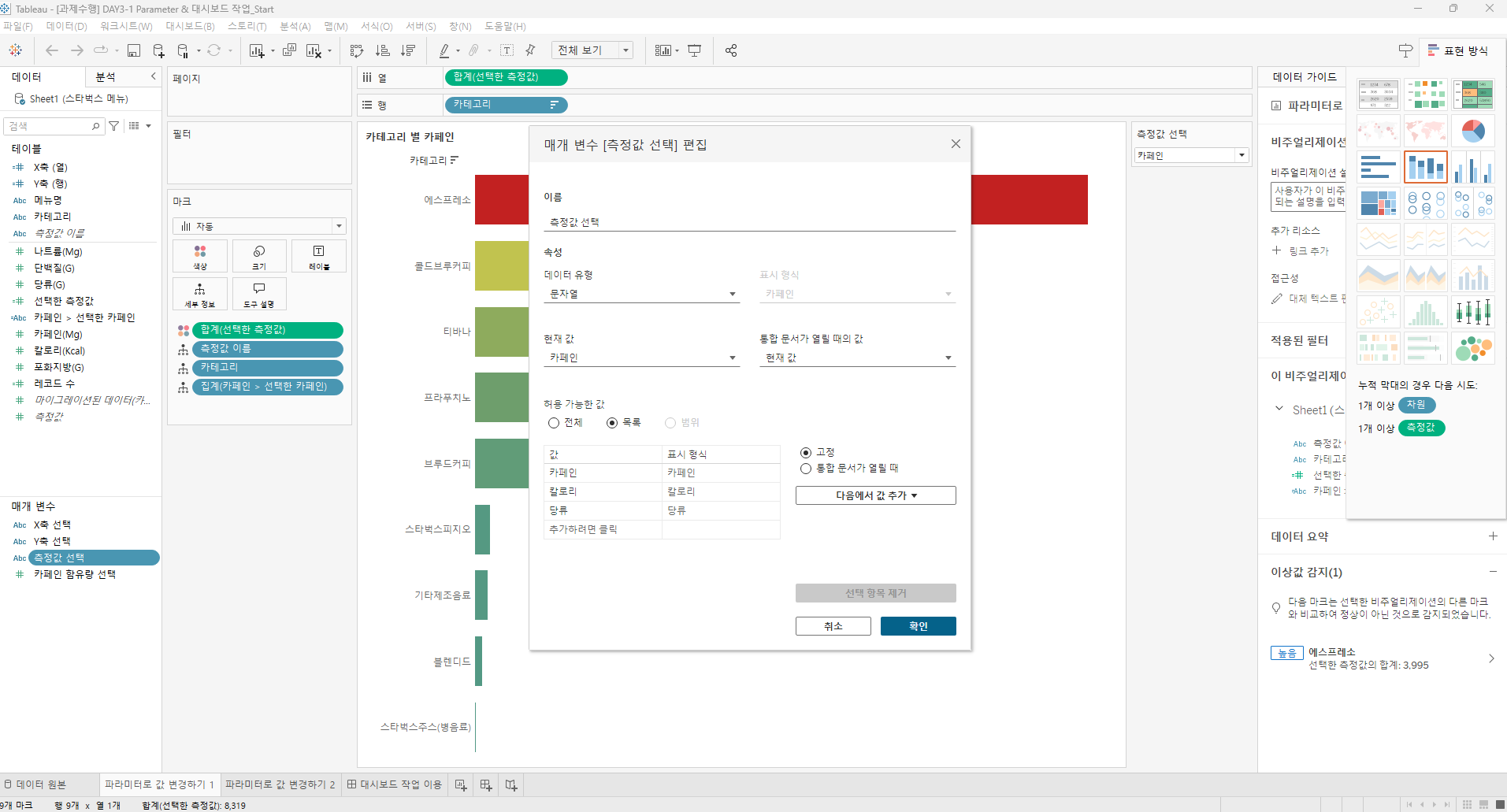The height and width of the screenshot is (812, 1507).
Task: Collapse the '이상값 감지(1)' section
Action: pos(1493,572)
